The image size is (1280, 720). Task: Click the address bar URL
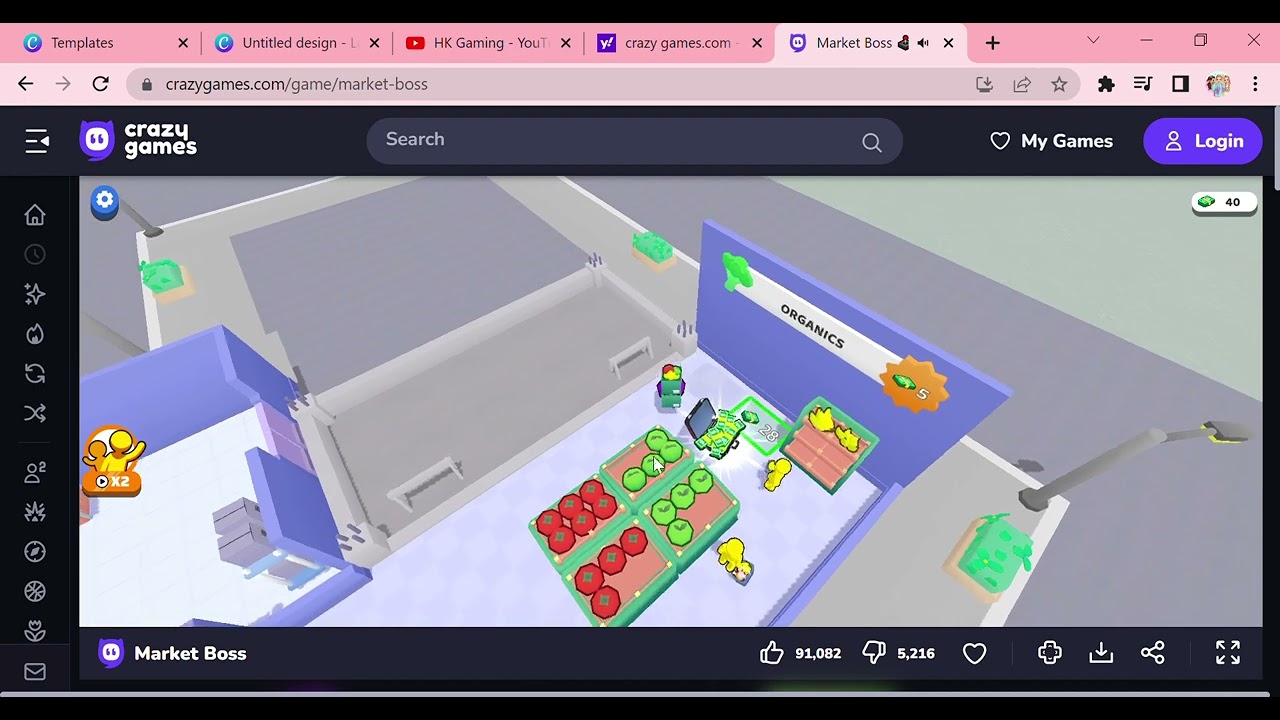click(297, 84)
